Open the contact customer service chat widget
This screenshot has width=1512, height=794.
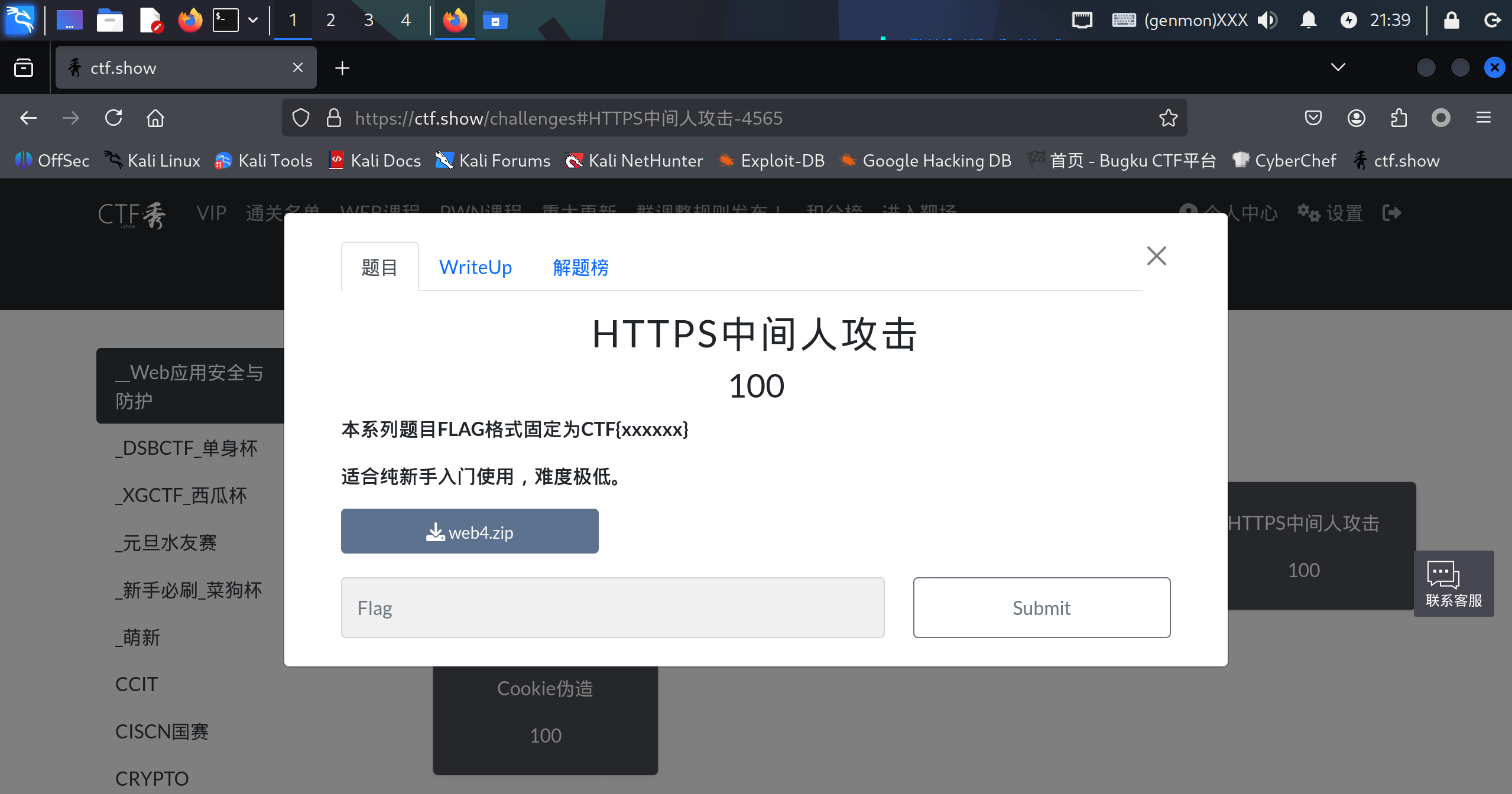[1453, 584]
